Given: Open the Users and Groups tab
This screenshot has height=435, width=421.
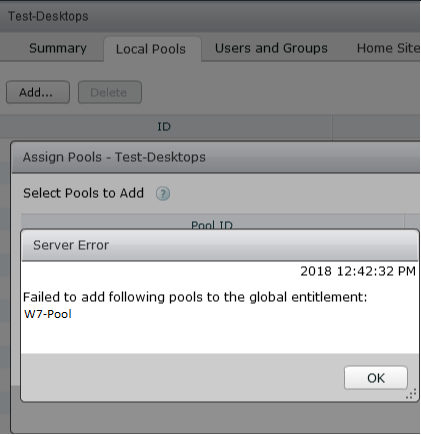Looking at the screenshot, I should tap(271, 48).
